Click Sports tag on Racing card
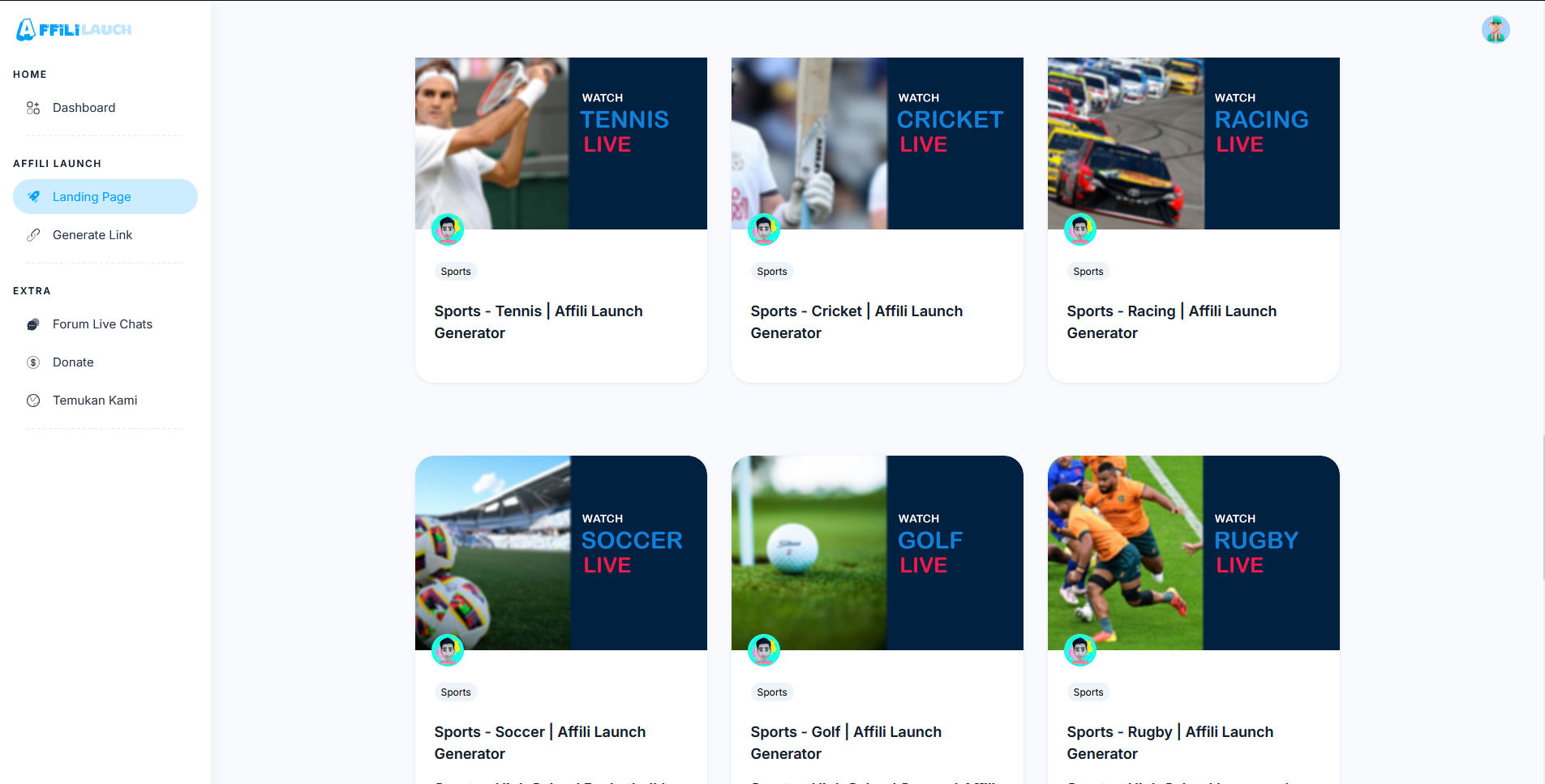Viewport: 1545px width, 784px height. point(1088,272)
